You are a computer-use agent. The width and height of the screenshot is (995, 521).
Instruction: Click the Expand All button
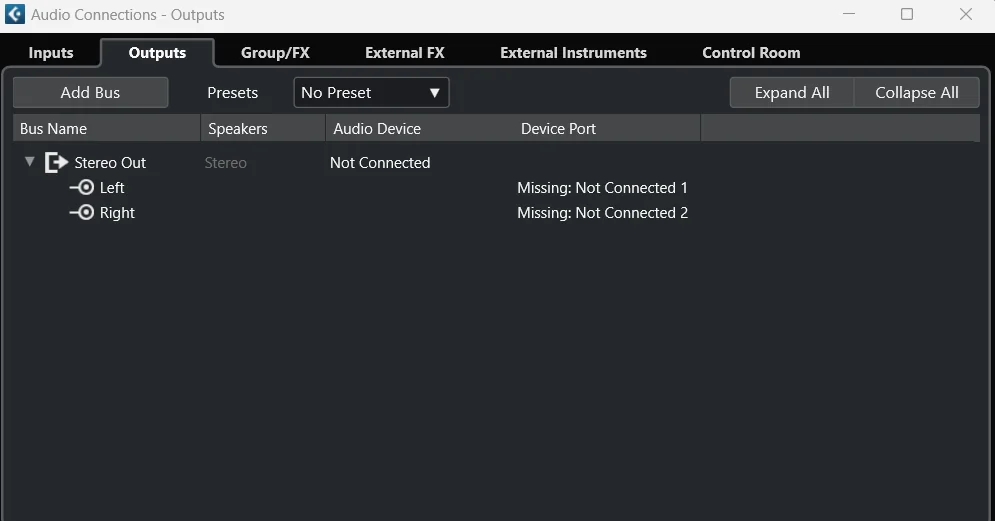(x=792, y=93)
